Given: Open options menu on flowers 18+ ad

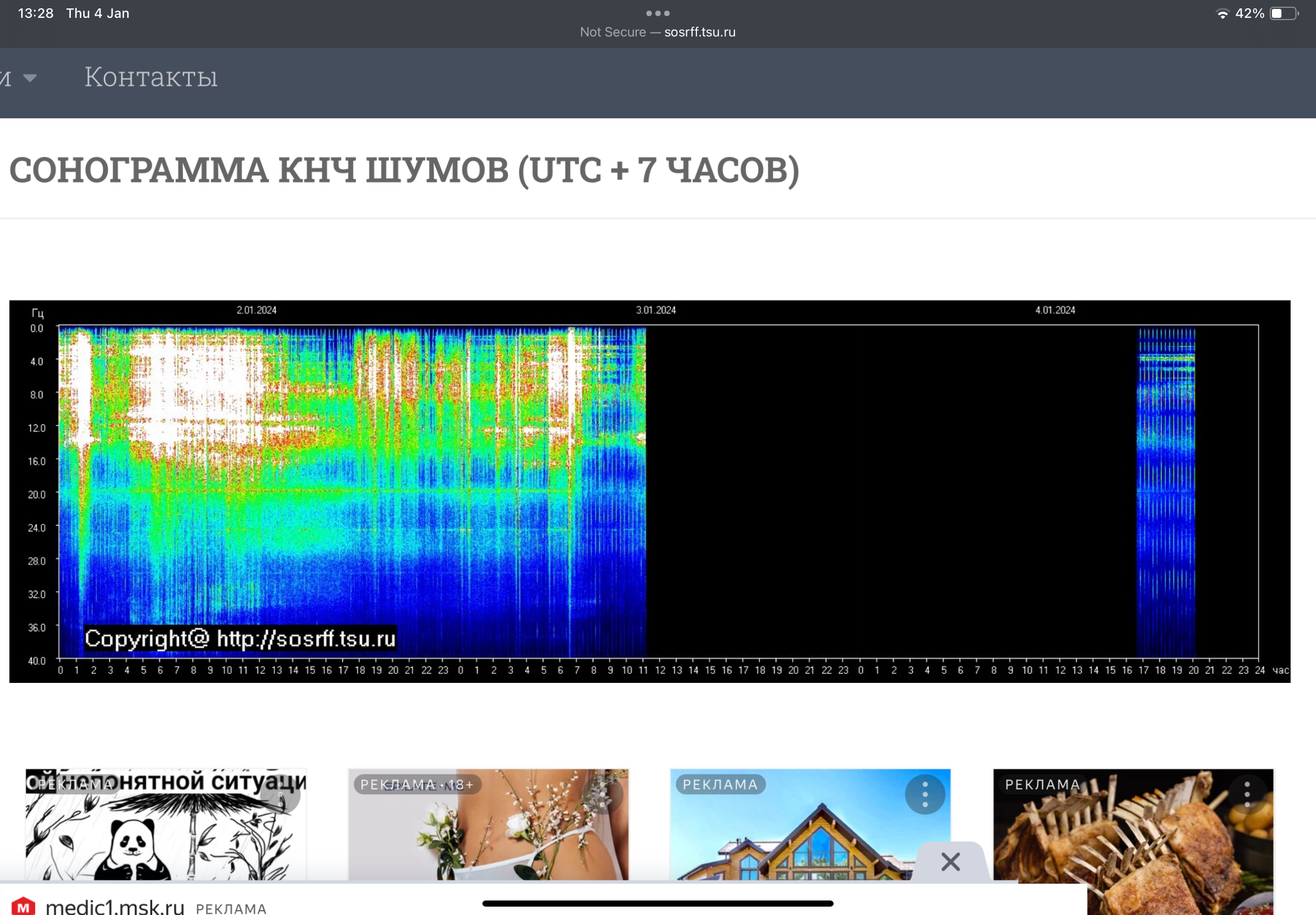Looking at the screenshot, I should click(x=603, y=794).
